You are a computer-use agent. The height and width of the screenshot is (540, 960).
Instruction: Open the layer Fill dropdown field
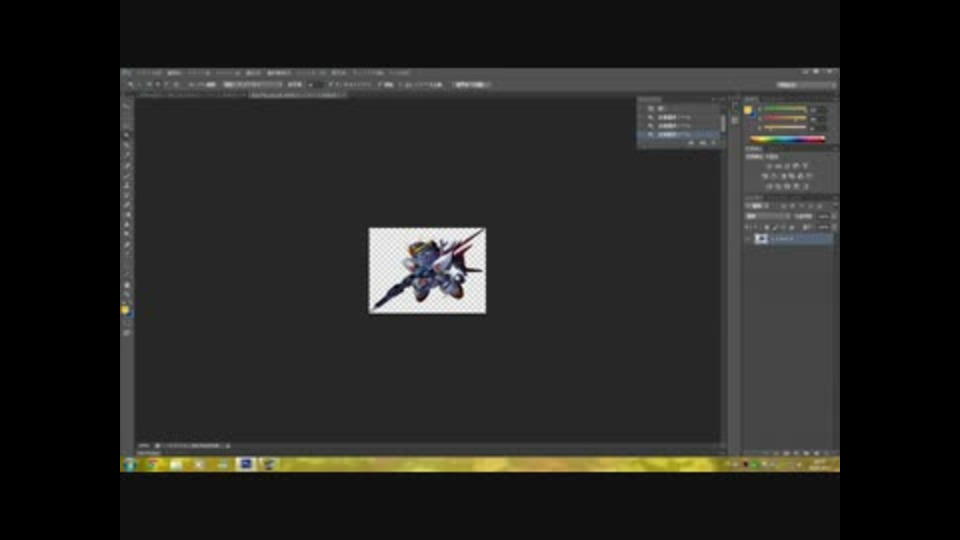(825, 227)
